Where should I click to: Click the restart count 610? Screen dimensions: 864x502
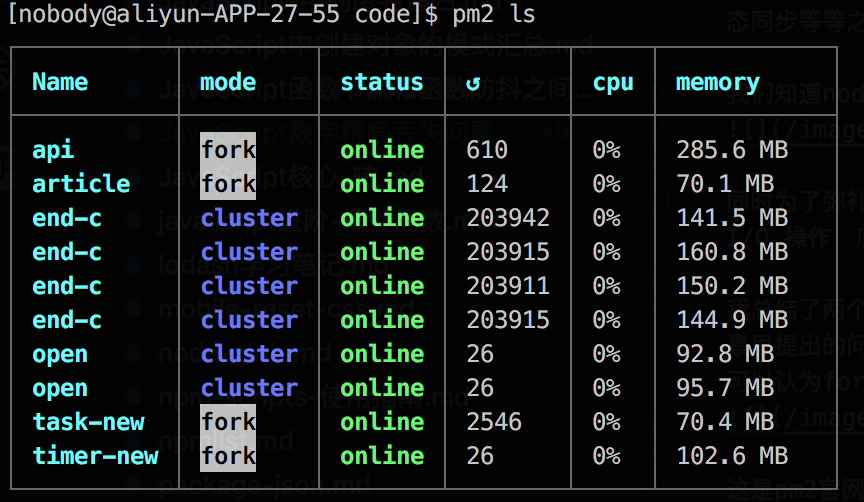tap(487, 150)
